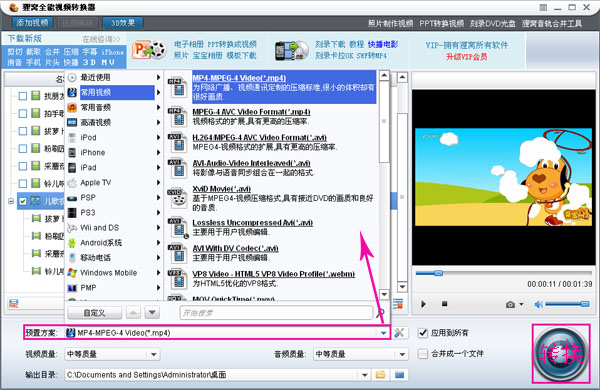Click the Wii and DS icon

72,228
